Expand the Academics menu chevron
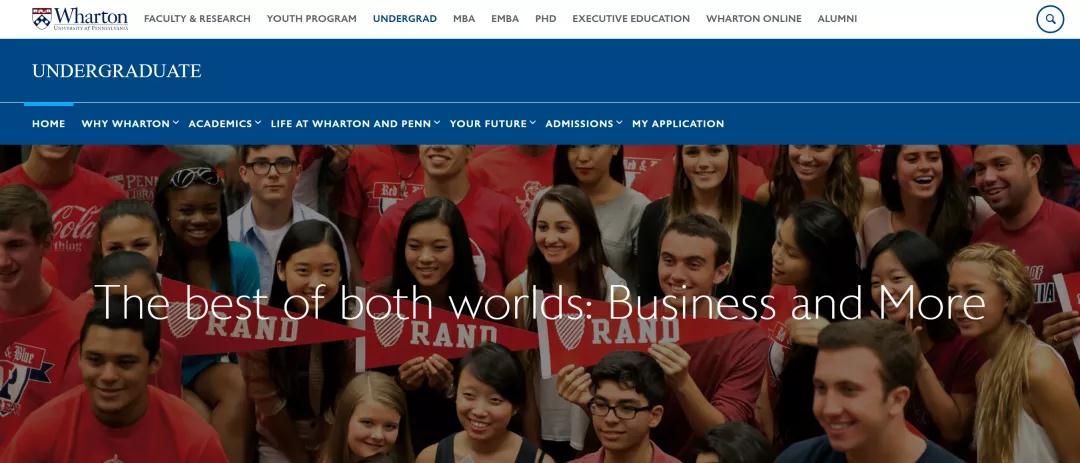Screen dimensions: 1080x463 258,123
